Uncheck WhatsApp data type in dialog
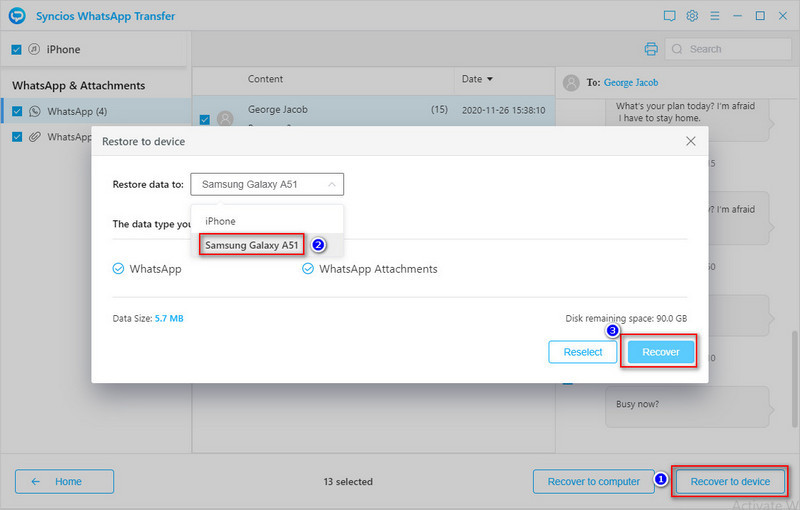This screenshot has height=510, width=800. tap(118, 269)
